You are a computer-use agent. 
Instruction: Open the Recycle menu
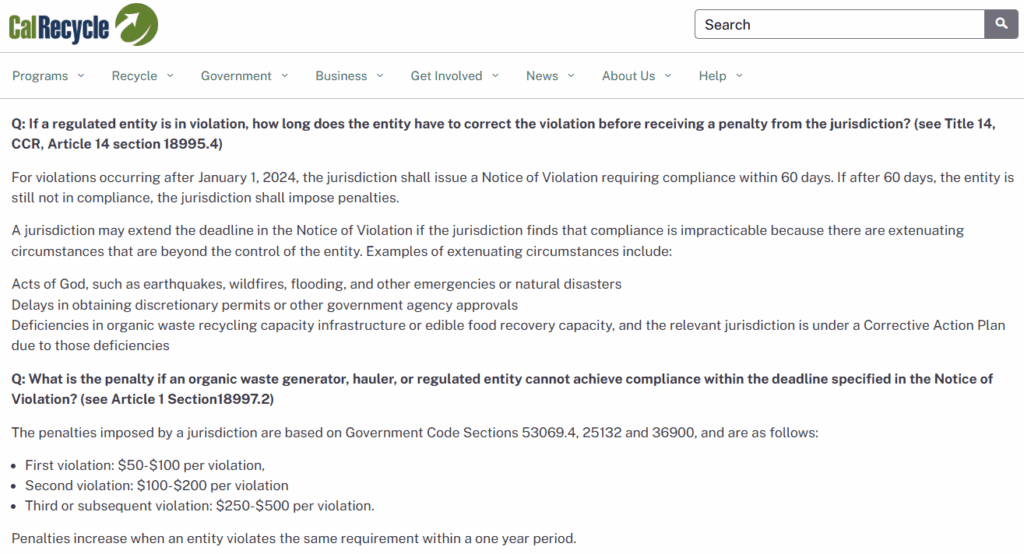[134, 76]
